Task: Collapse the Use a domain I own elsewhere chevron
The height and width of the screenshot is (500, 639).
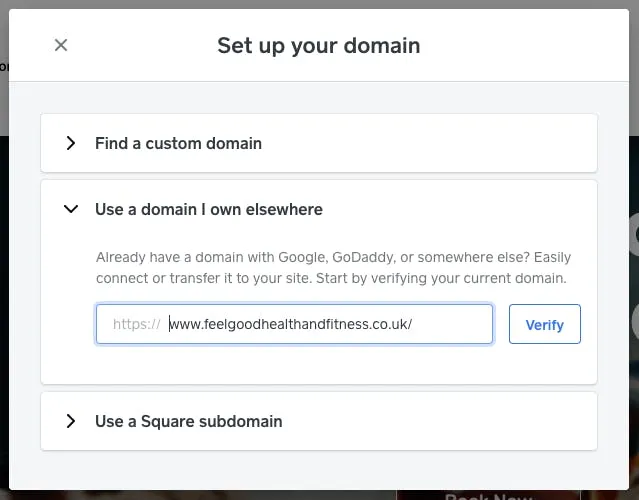Action: click(x=71, y=209)
